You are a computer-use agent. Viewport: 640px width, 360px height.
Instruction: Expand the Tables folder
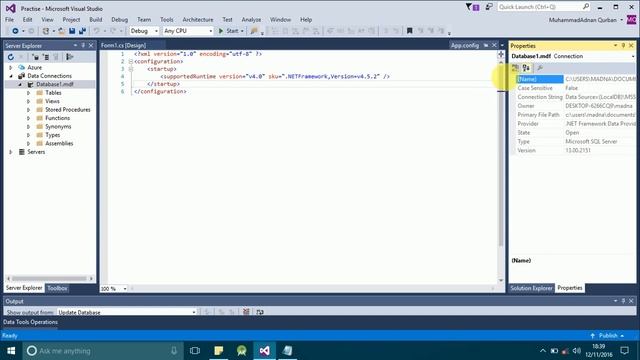(x=28, y=93)
